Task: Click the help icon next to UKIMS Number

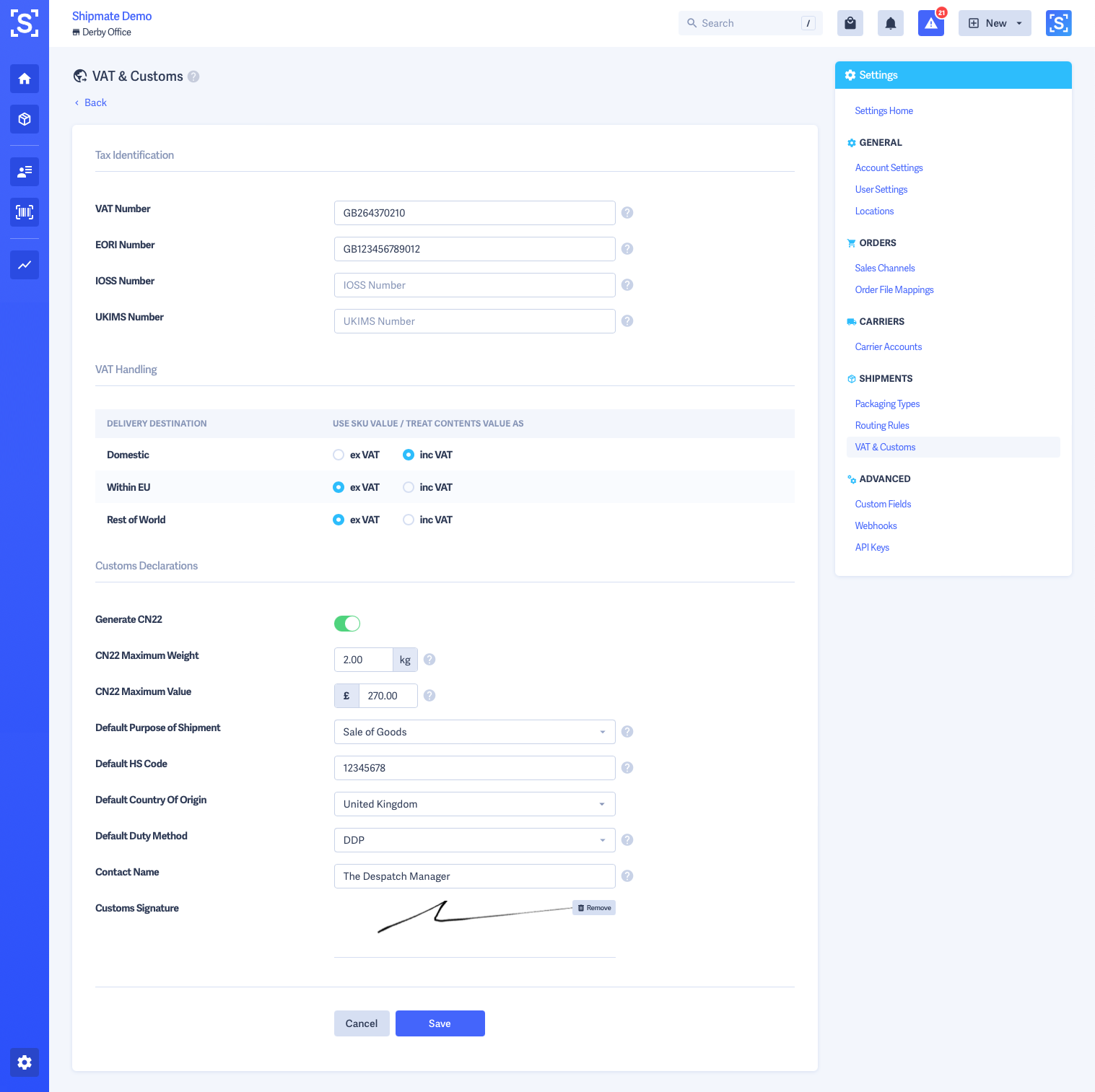Action: (627, 321)
